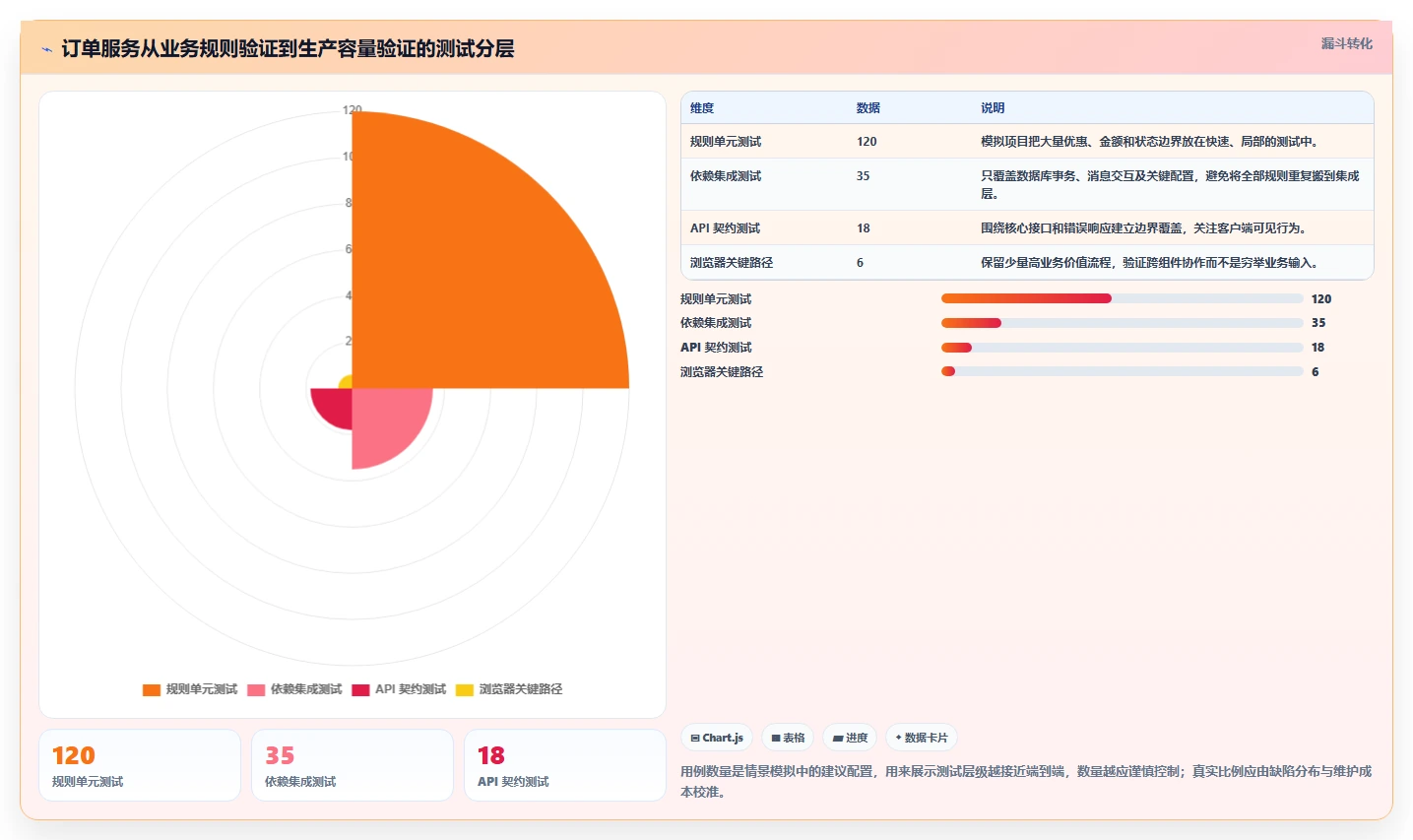The height and width of the screenshot is (840, 1413).
Task: Toggle API 契约测试 legend red swatch
Action: tap(360, 689)
